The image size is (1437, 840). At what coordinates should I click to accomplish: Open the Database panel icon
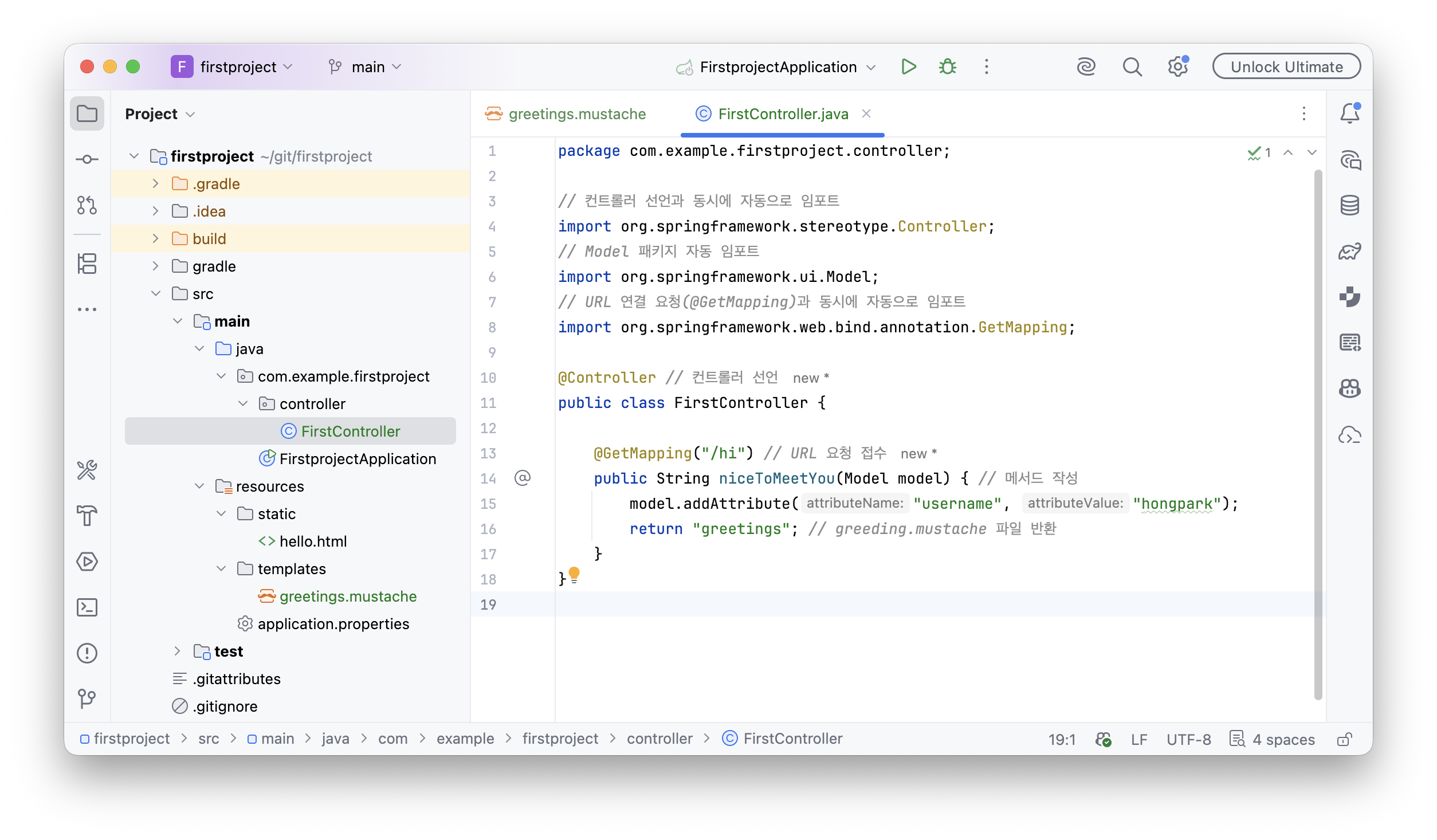(1349, 205)
